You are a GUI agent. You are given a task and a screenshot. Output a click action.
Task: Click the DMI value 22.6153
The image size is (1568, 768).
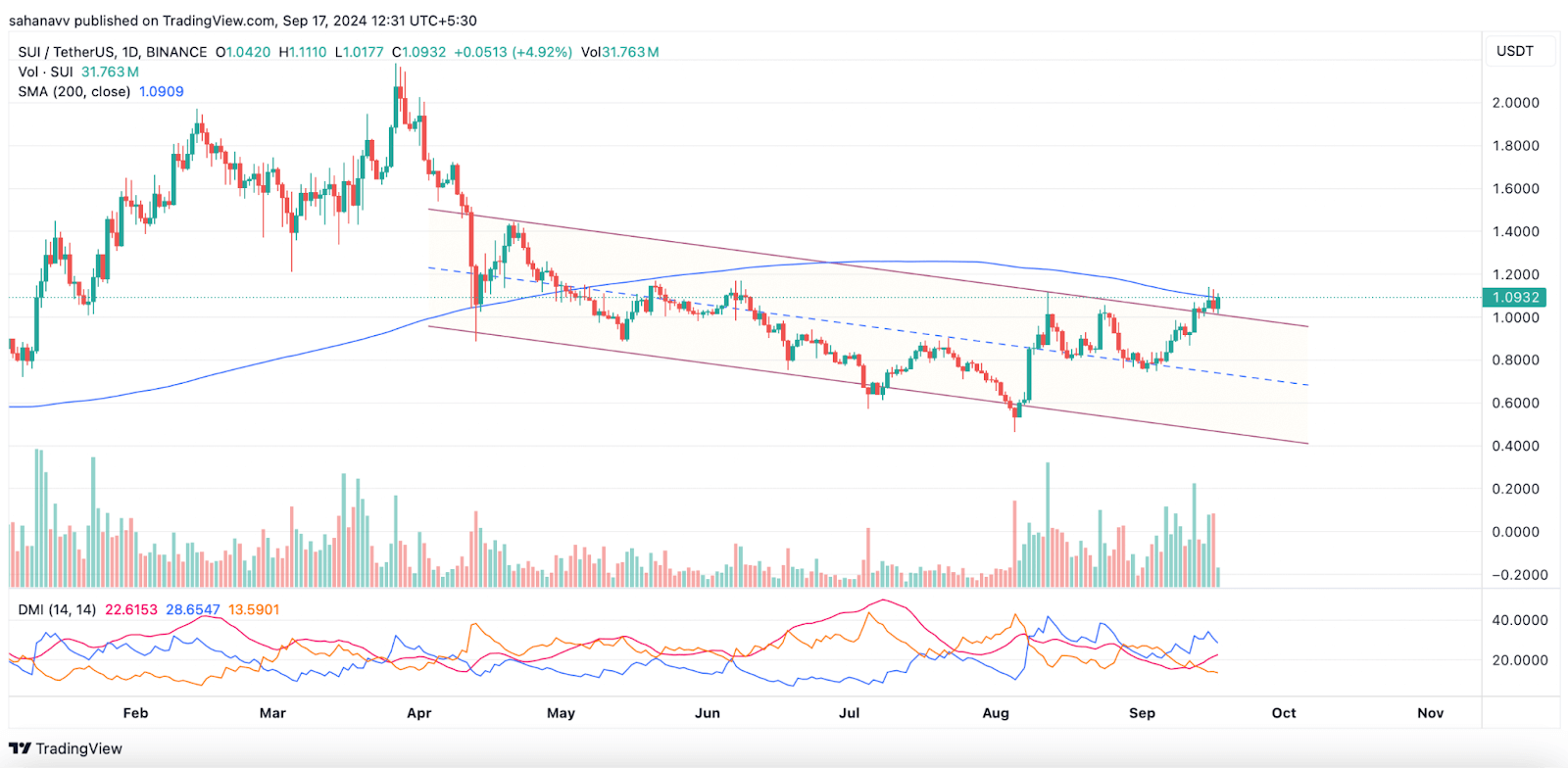click(x=131, y=609)
